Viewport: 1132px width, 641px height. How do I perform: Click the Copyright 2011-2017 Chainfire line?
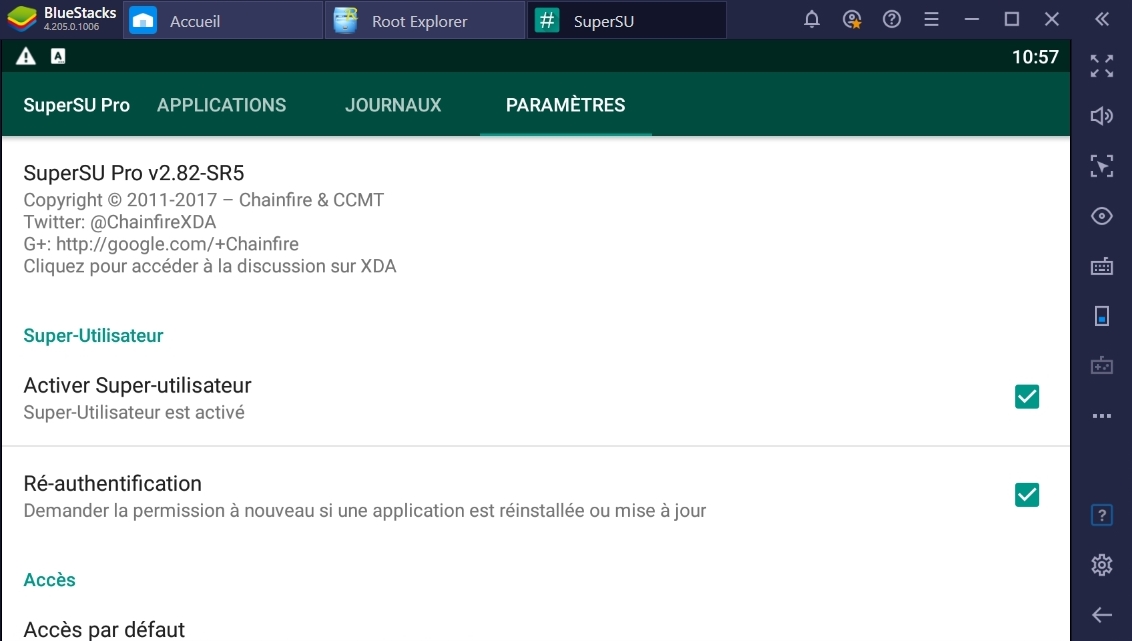204,200
